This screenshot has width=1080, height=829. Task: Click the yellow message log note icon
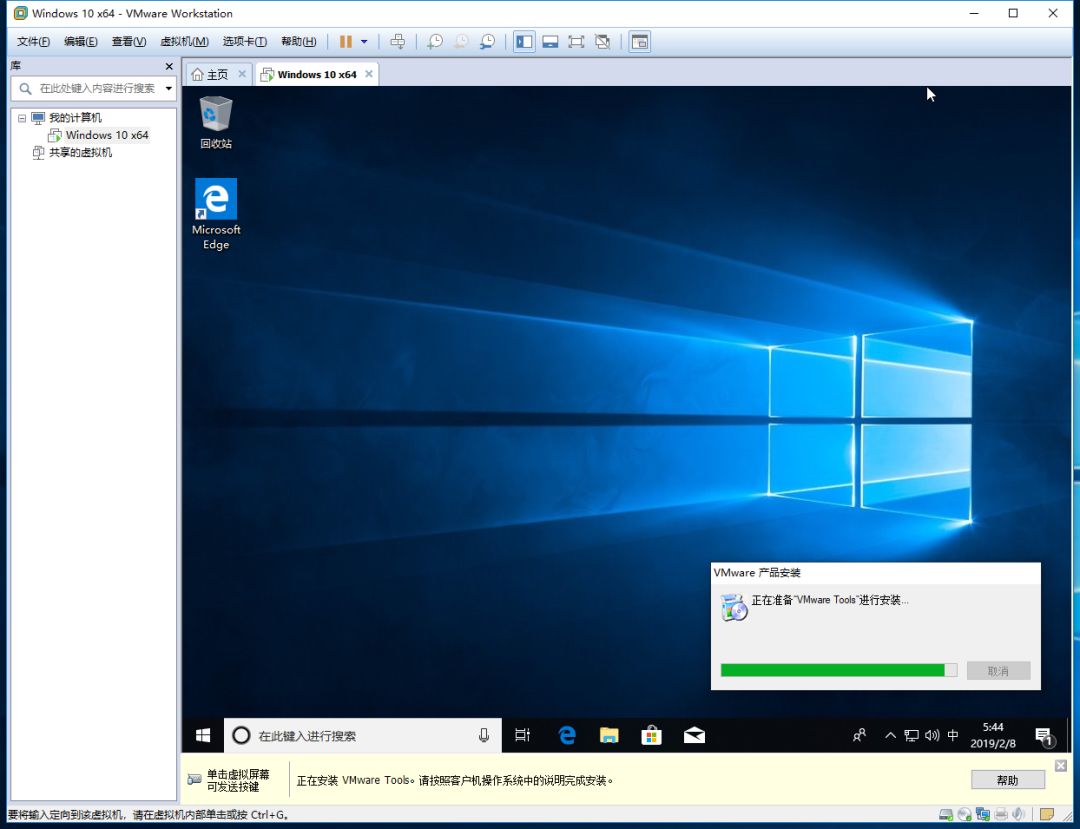pos(1047,815)
